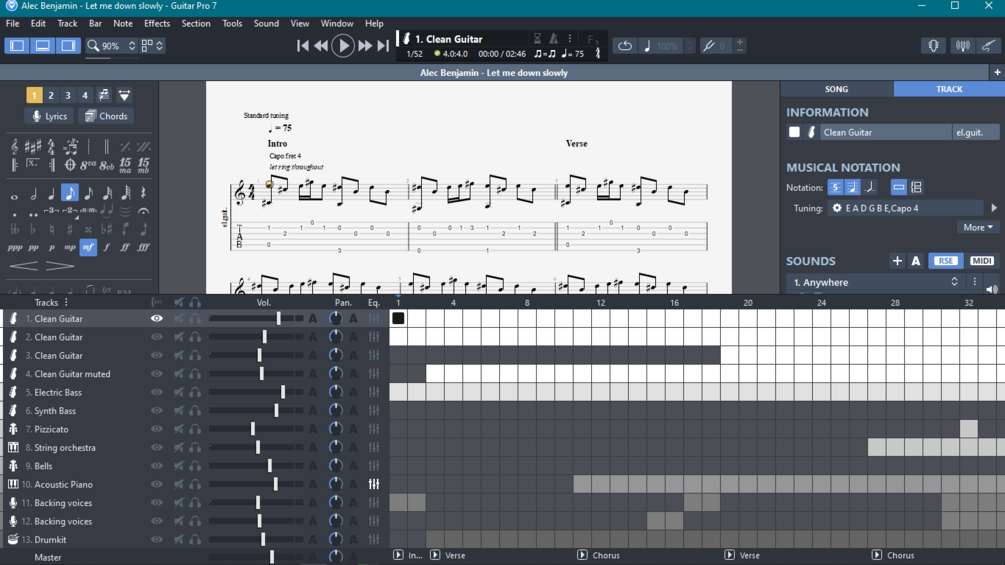
Task: Jump to the last bar
Action: click(383, 45)
